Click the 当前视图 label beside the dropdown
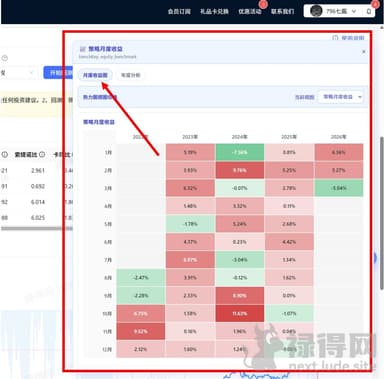The width and height of the screenshot is (384, 379). 305,97
